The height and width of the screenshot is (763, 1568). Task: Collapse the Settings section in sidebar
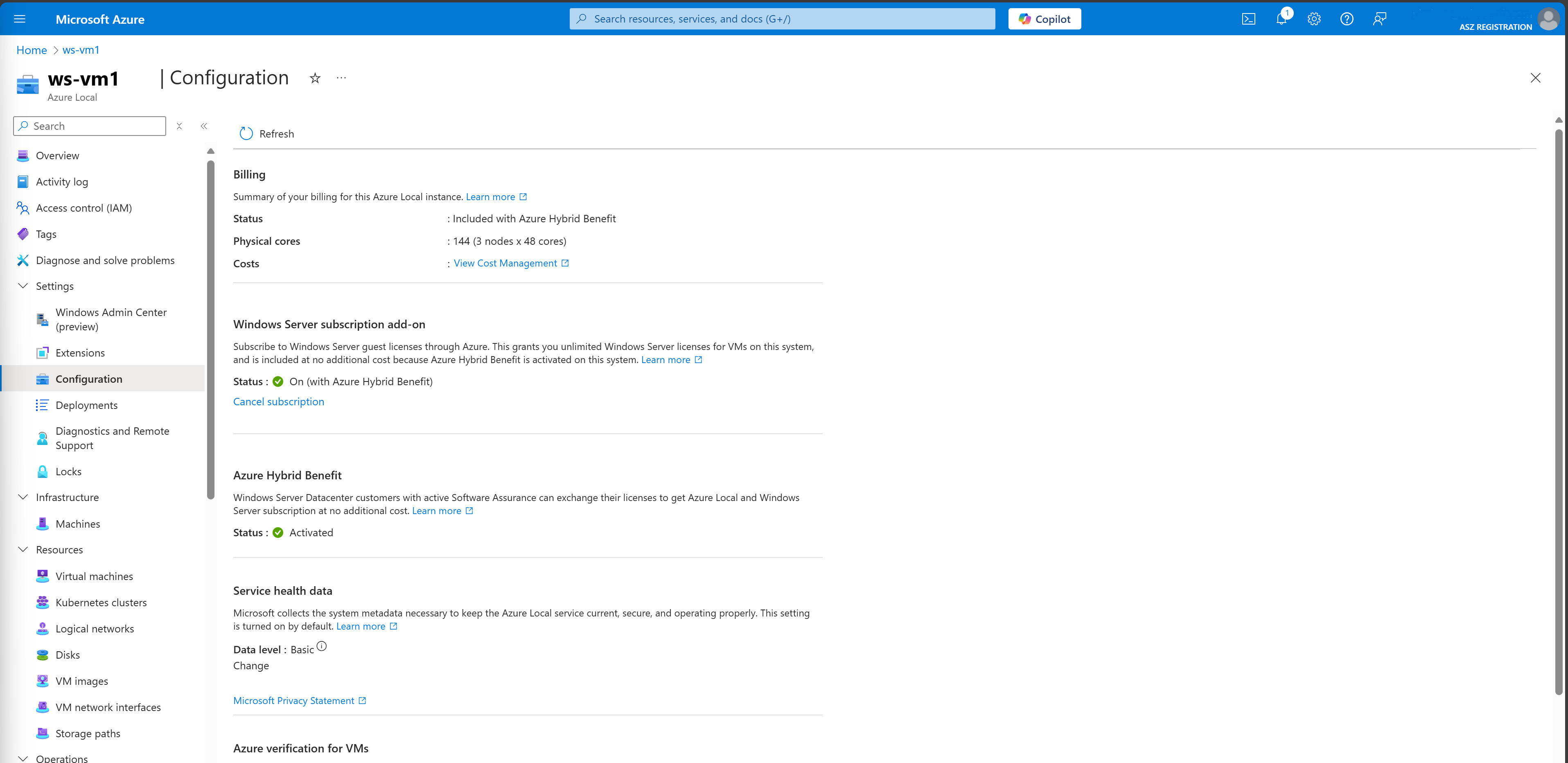23,286
